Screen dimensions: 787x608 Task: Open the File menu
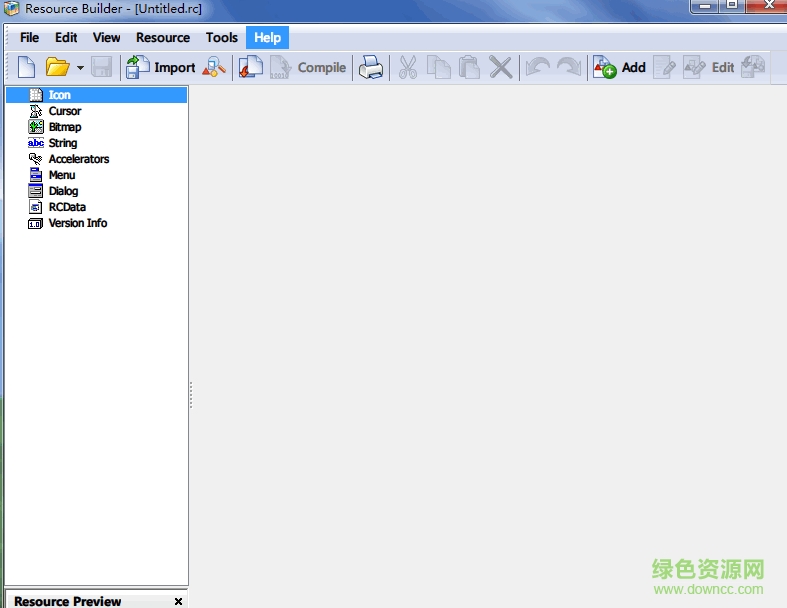29,38
